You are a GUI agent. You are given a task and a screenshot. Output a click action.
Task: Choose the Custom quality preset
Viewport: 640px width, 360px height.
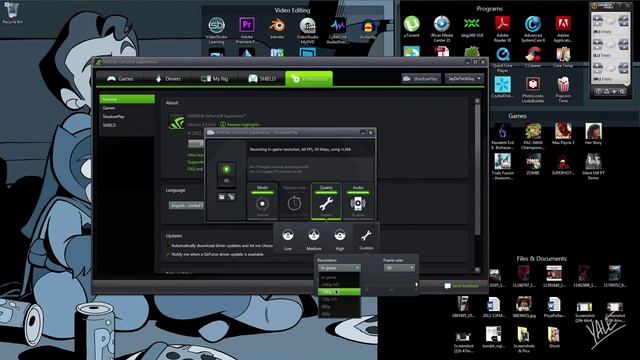[366, 239]
